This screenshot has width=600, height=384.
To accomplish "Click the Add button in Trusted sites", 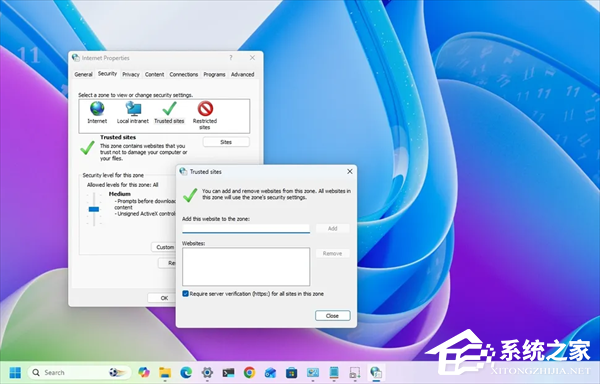I will [333, 228].
